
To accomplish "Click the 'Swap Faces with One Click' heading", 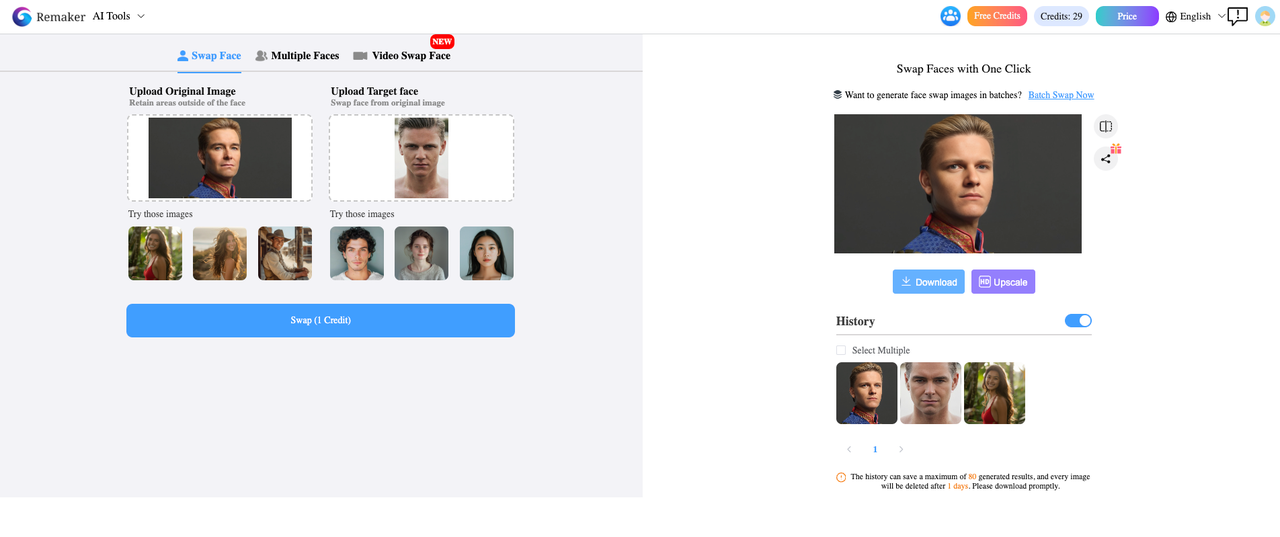I will tap(963, 69).
